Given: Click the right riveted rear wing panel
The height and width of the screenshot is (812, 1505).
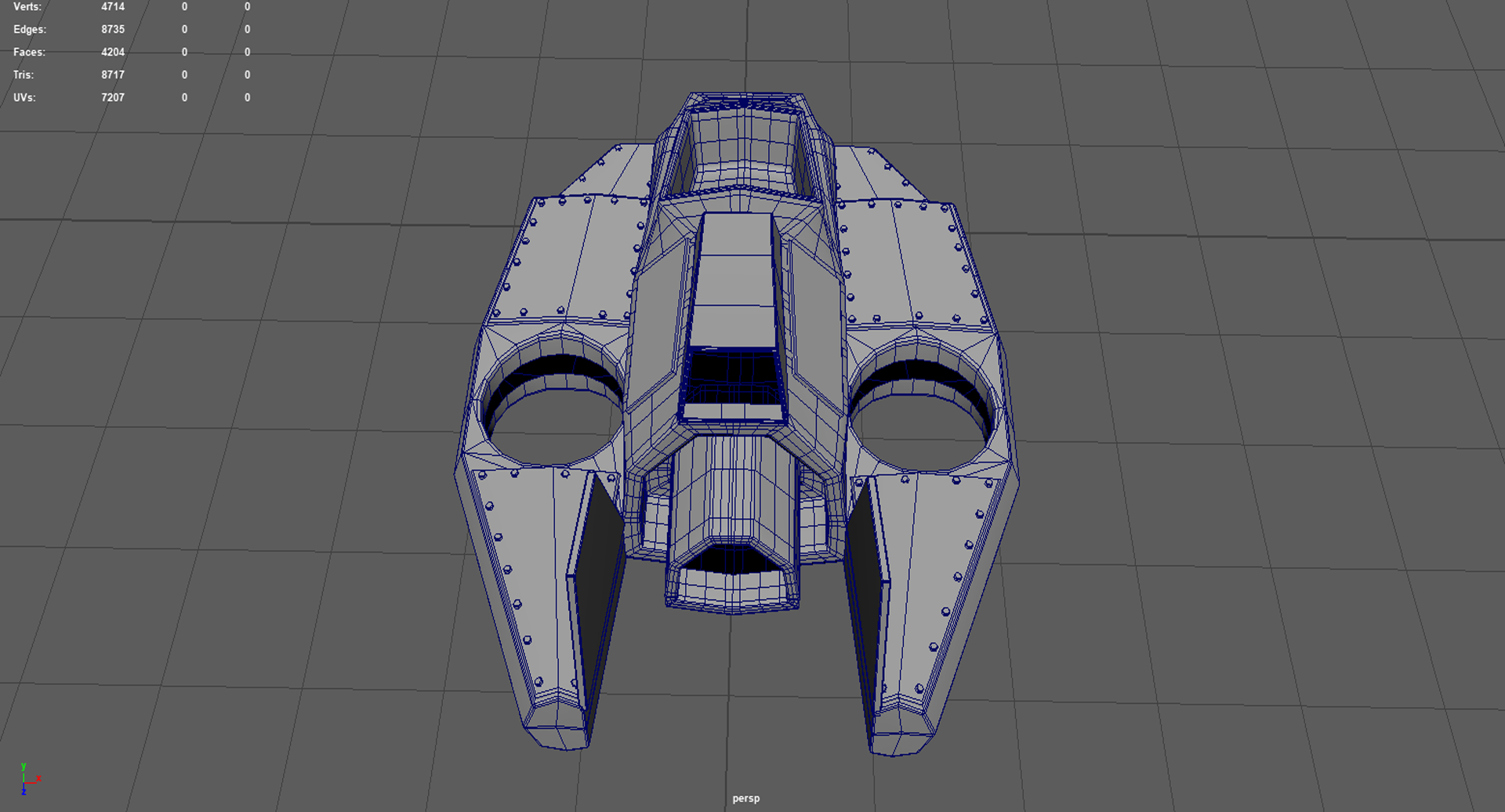Looking at the screenshot, I should 909,263.
